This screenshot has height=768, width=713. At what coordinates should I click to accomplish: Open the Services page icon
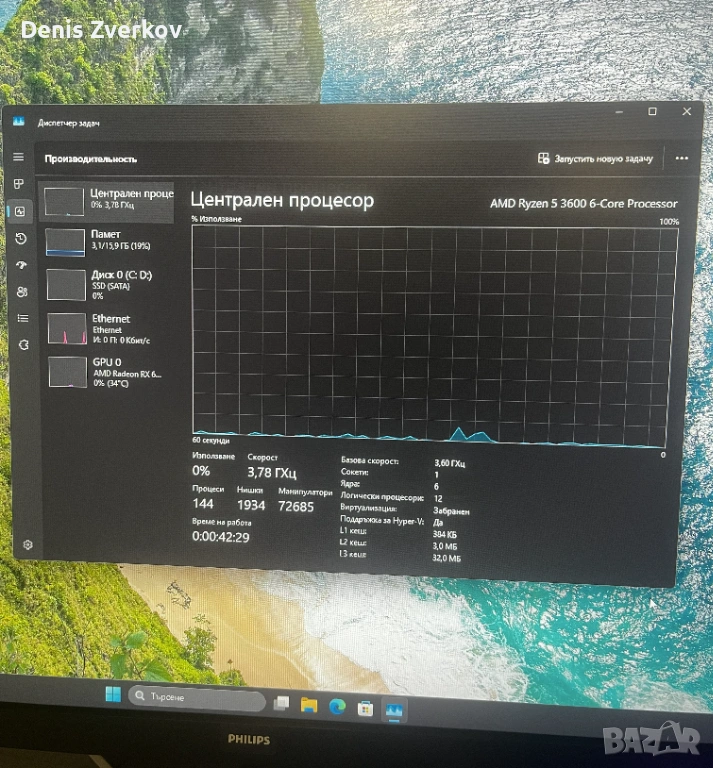point(23,344)
